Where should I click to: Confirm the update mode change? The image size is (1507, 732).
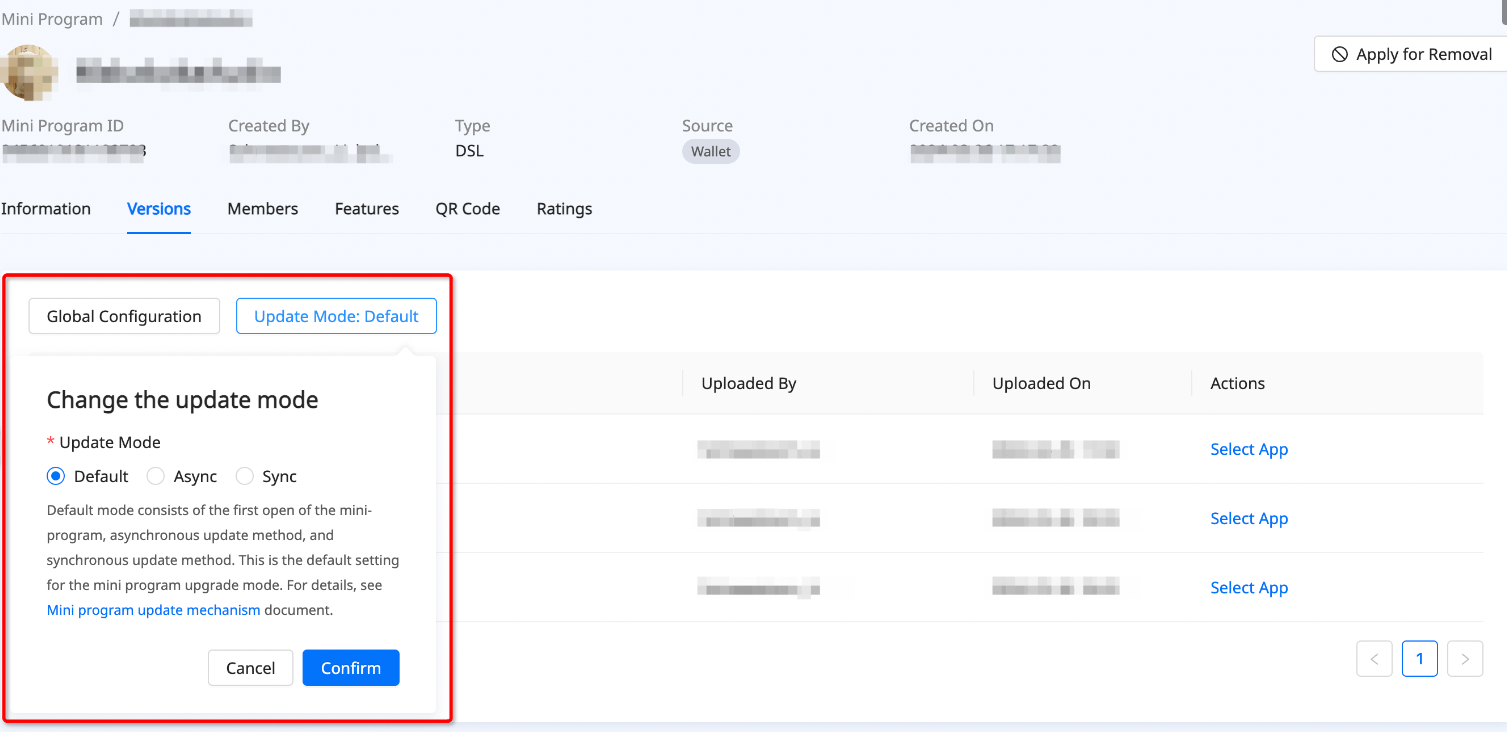[350, 668]
